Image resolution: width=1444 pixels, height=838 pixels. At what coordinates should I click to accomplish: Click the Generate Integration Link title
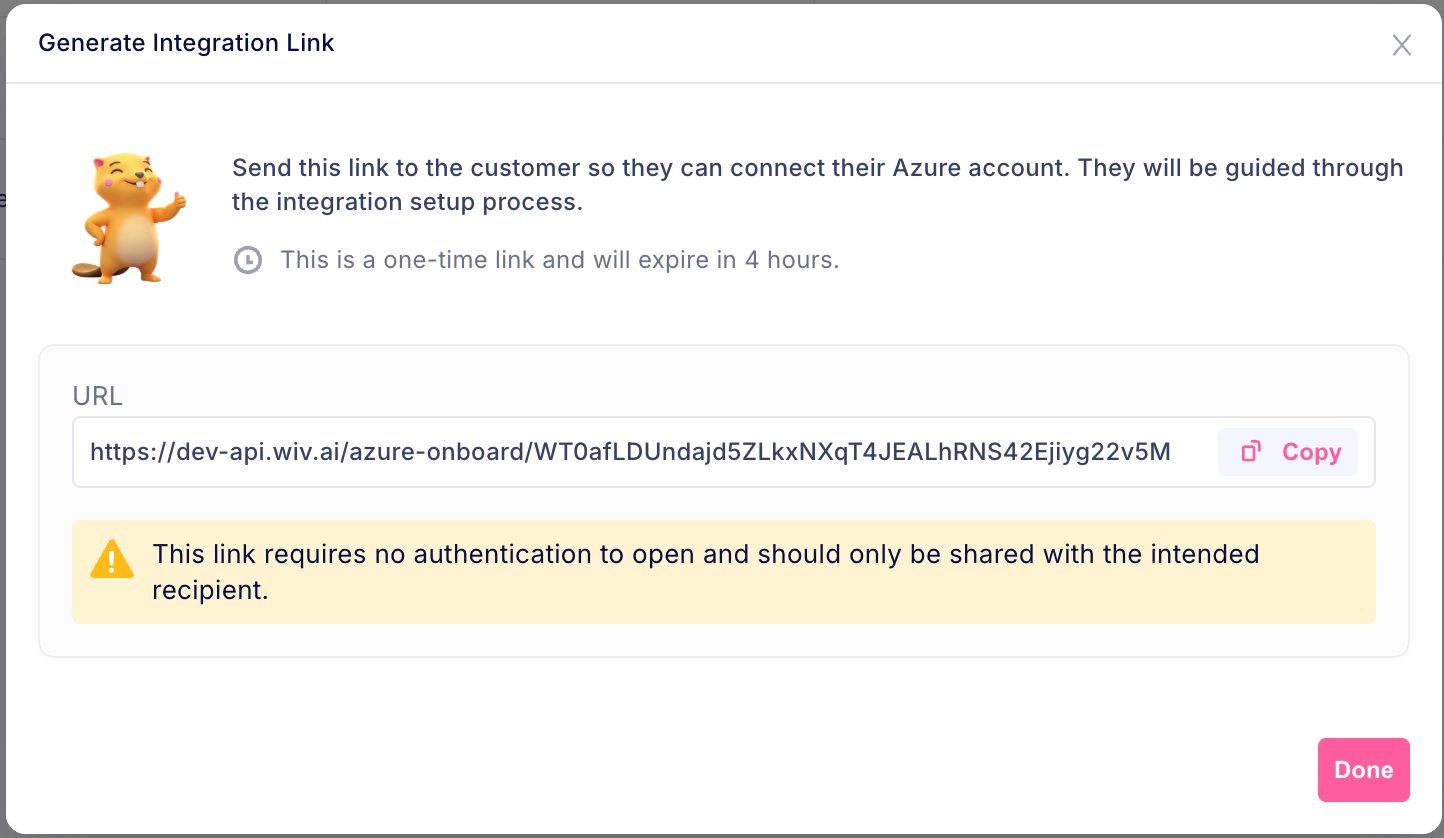[x=186, y=43]
